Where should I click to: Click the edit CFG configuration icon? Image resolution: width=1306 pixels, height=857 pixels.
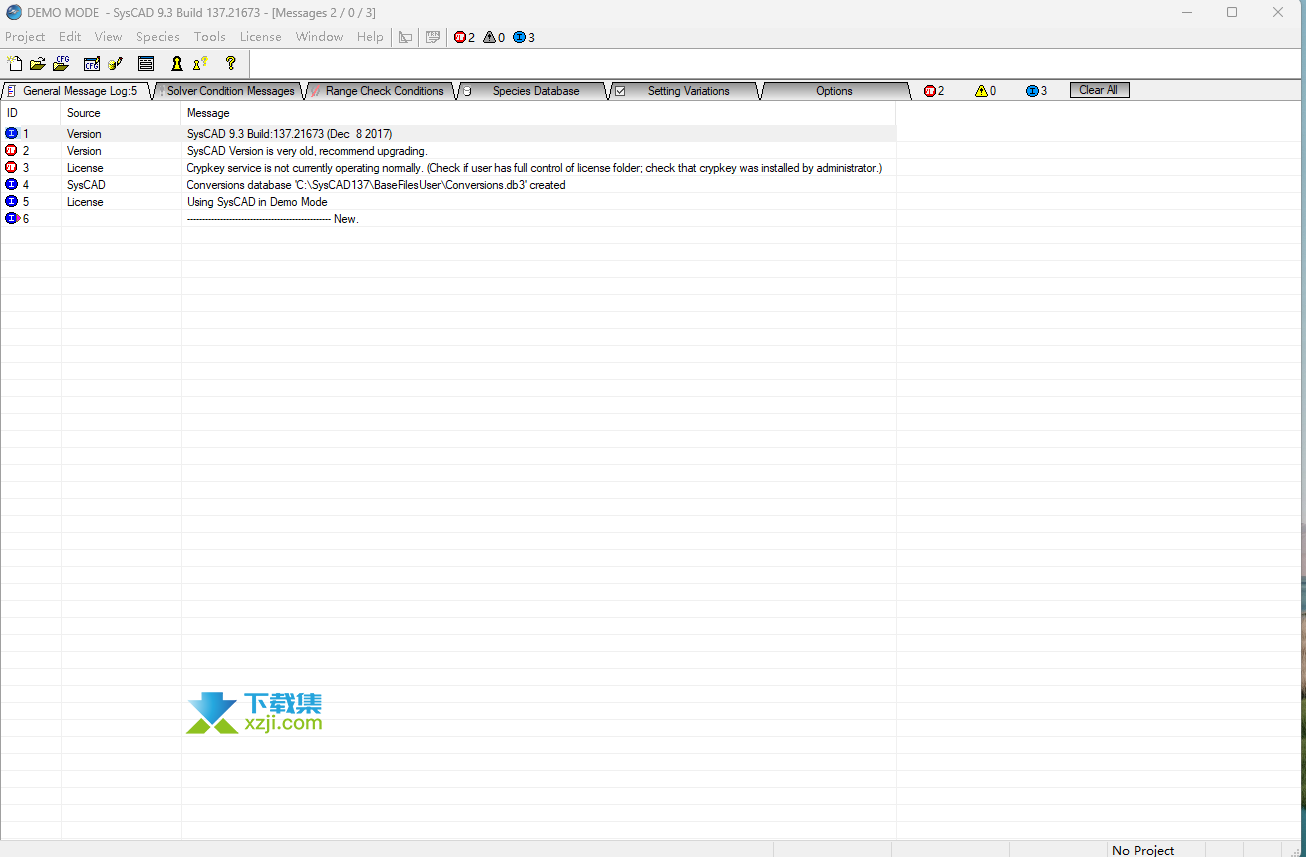tap(92, 63)
